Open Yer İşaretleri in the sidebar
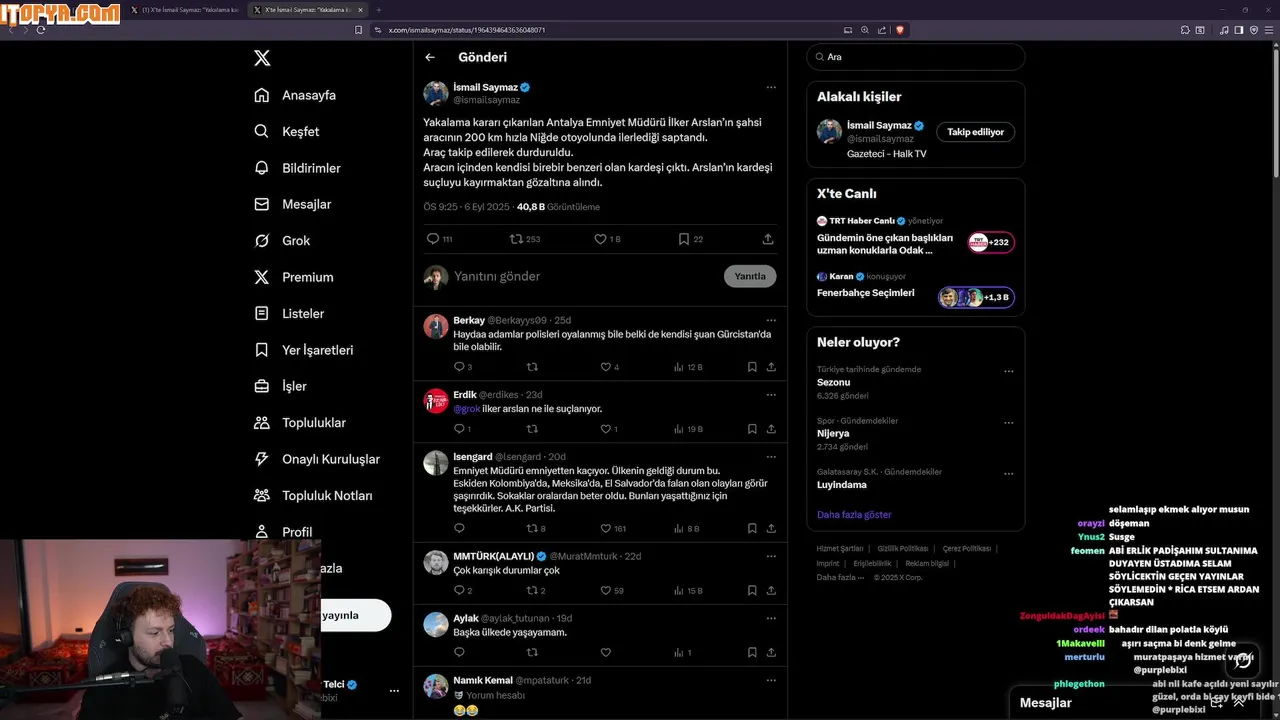The height and width of the screenshot is (720, 1280). (x=304, y=350)
